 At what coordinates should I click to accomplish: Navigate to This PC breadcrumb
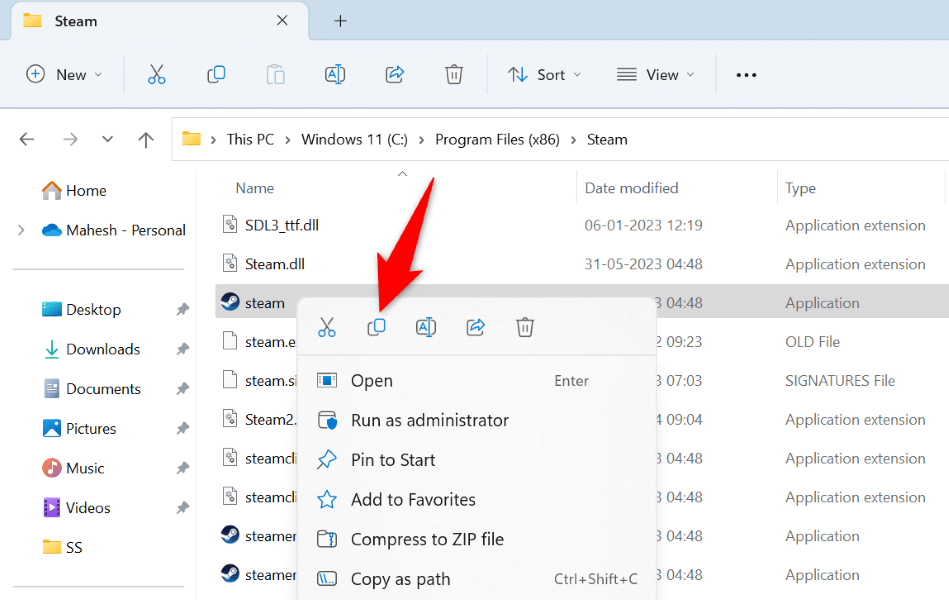[250, 140]
